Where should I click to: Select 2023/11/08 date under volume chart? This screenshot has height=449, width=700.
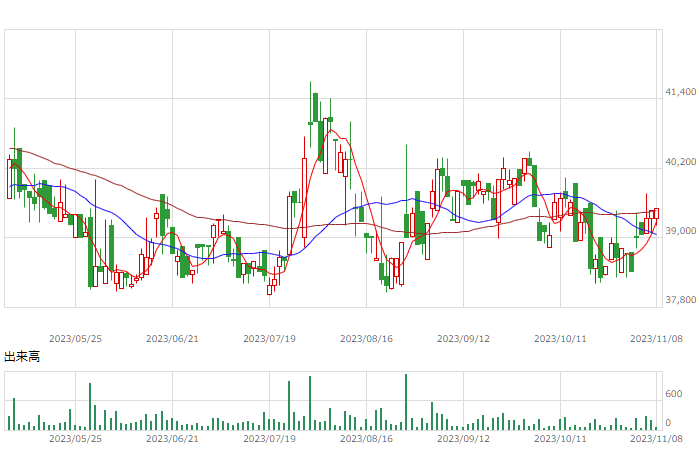coord(656,439)
